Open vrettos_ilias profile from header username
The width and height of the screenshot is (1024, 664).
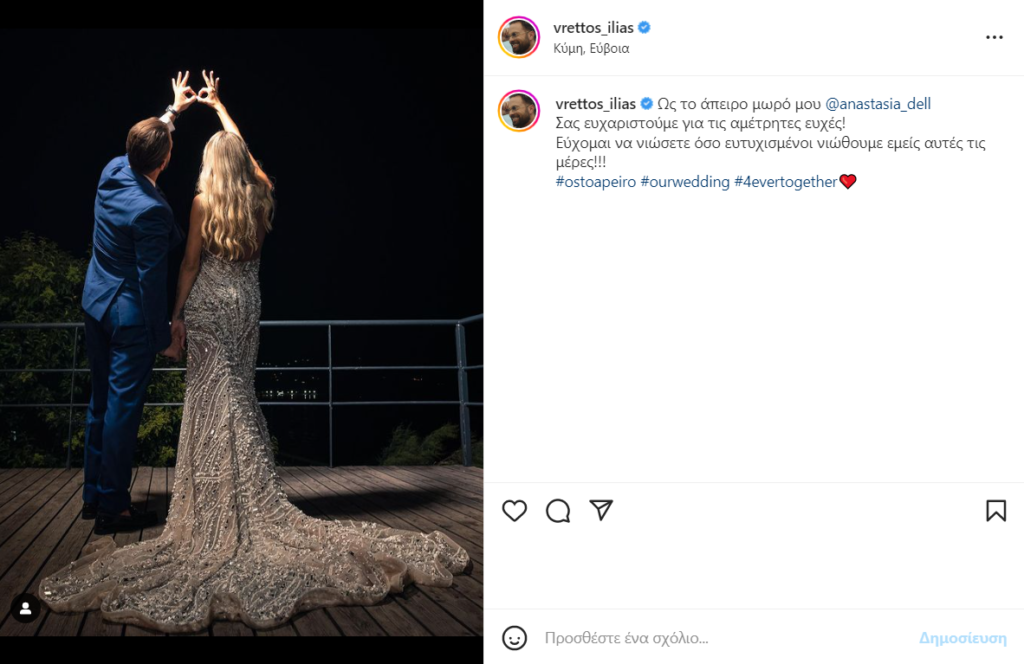click(594, 27)
